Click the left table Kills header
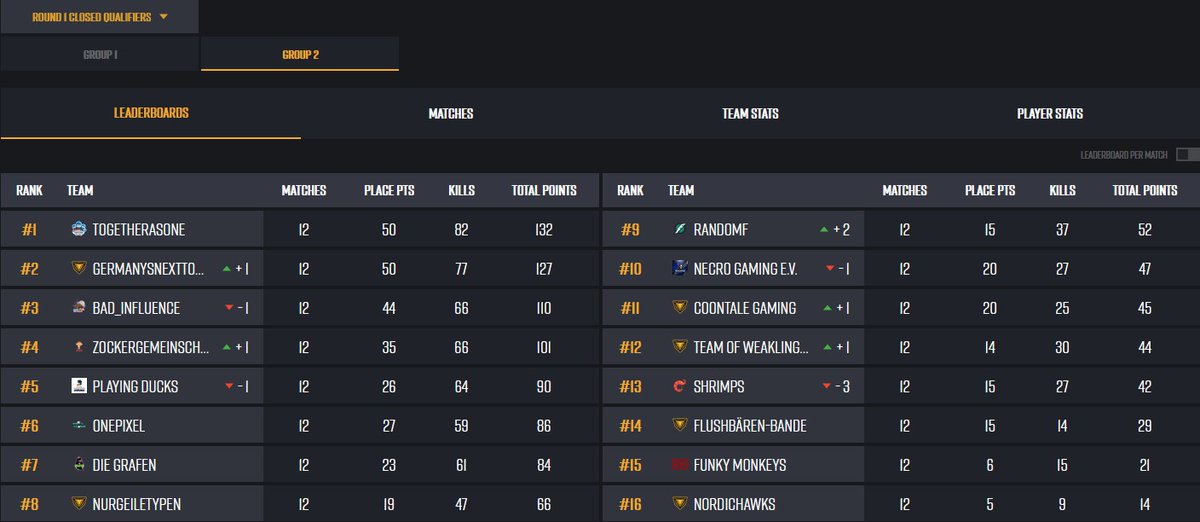The height and width of the screenshot is (522, 1200). pos(461,190)
